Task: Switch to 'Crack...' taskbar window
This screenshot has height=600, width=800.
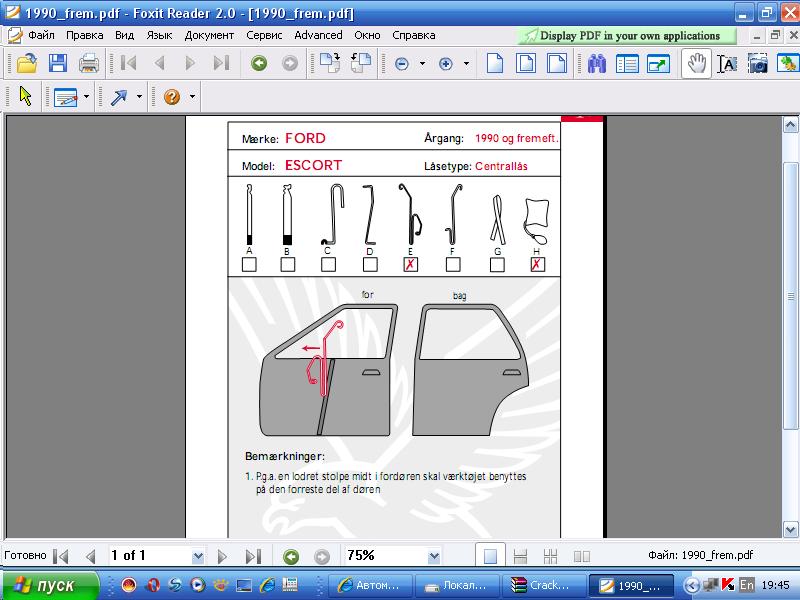Action: coord(544,585)
